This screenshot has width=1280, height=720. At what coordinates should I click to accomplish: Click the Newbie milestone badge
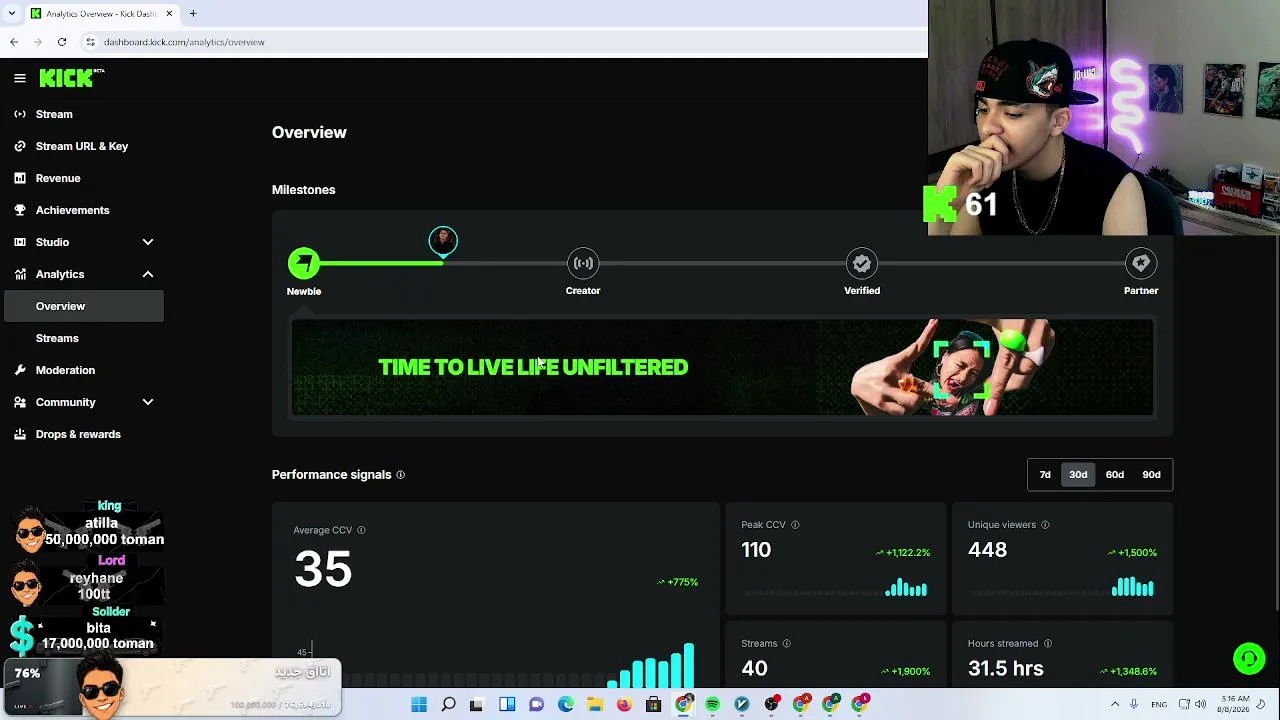tap(304, 264)
